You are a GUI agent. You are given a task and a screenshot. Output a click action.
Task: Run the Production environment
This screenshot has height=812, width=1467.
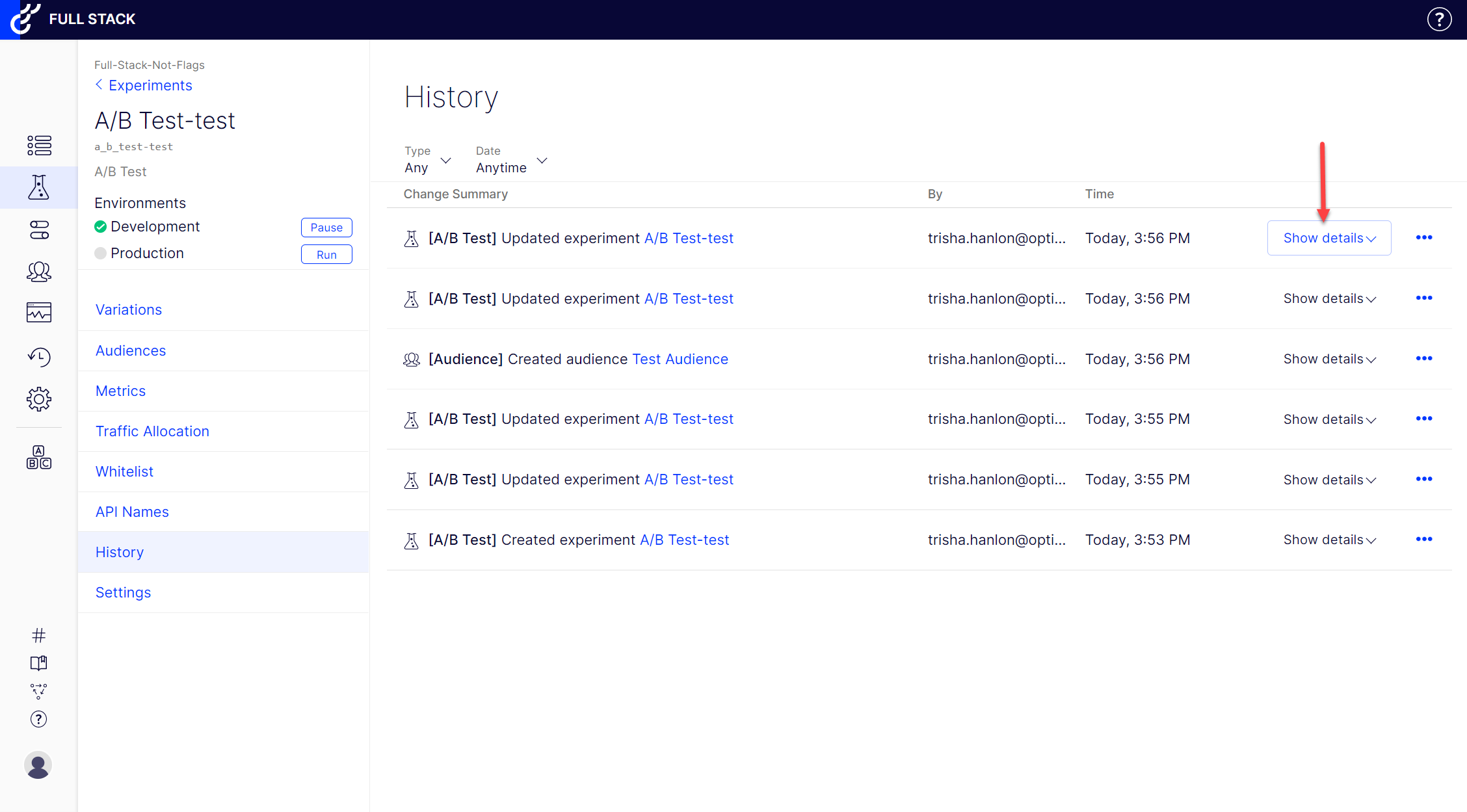326,255
